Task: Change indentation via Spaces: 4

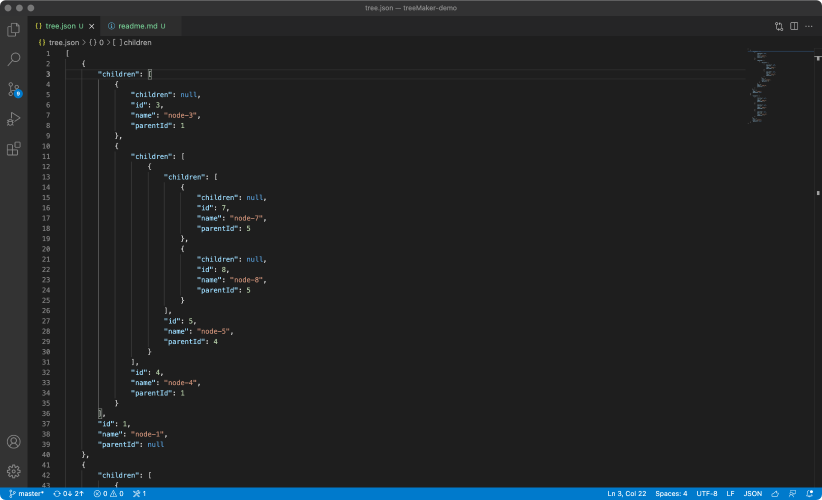Action: 671,493
